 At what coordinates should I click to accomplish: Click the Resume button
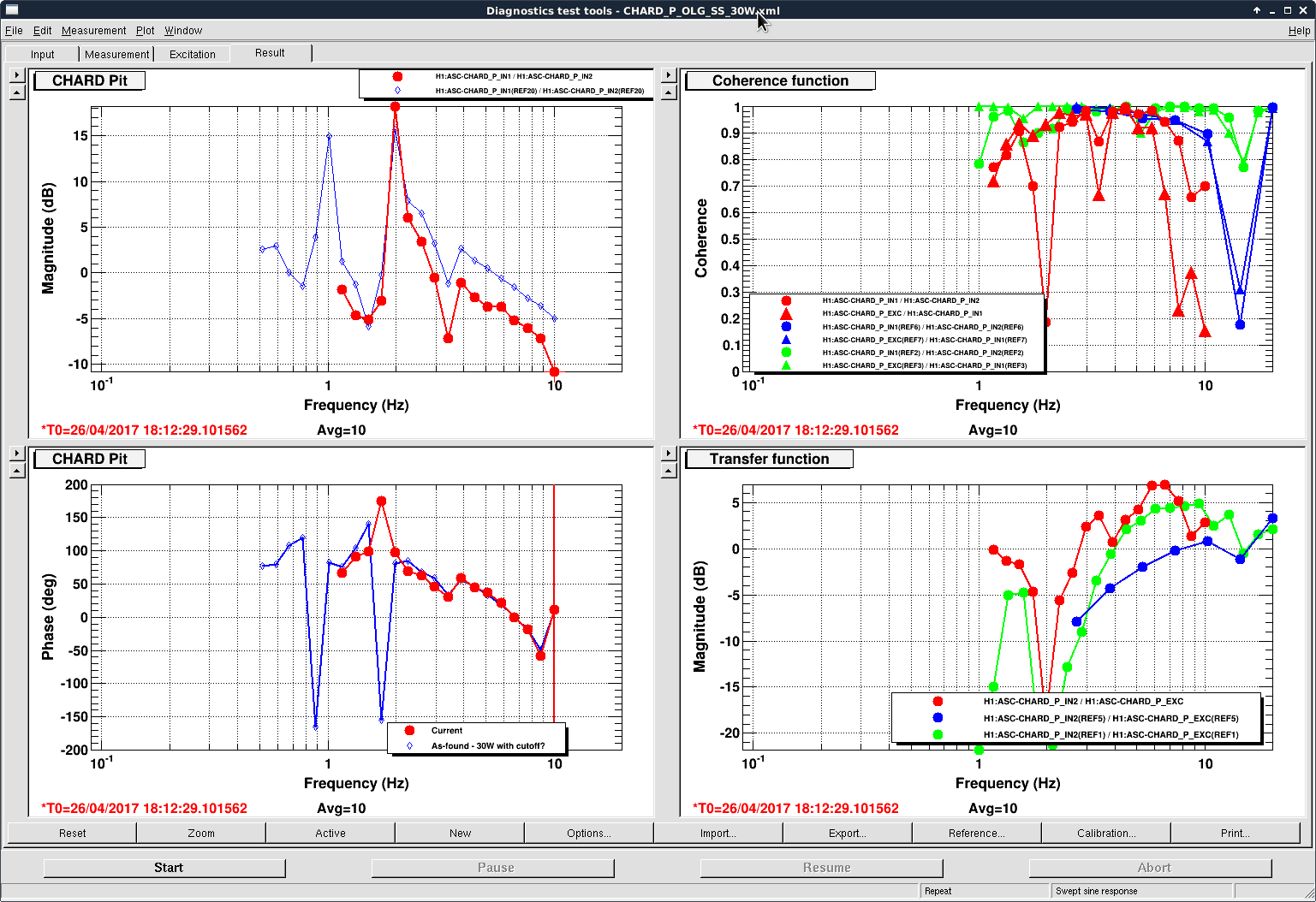822,868
